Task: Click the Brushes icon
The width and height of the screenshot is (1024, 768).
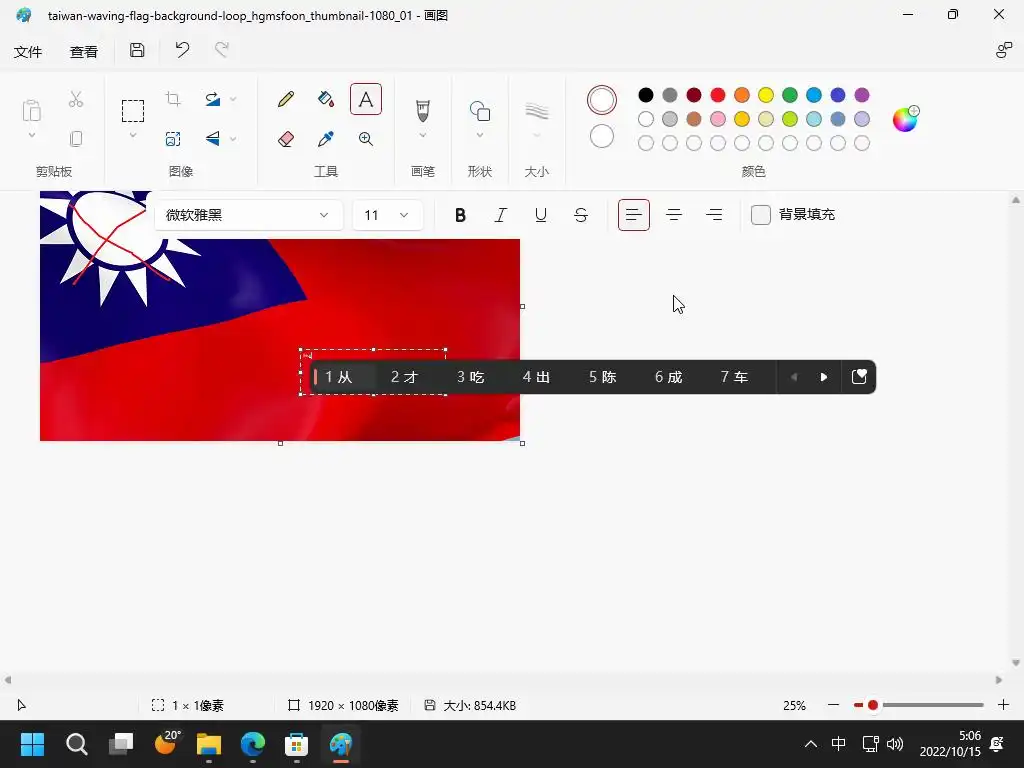Action: click(x=423, y=110)
